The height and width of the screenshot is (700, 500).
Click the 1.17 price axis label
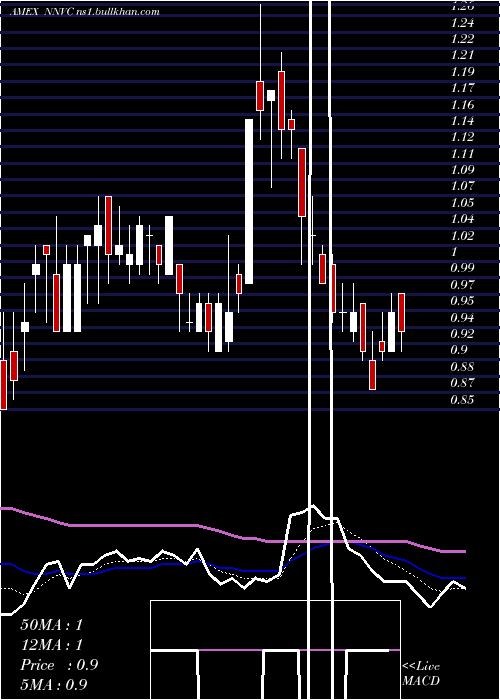point(462,88)
